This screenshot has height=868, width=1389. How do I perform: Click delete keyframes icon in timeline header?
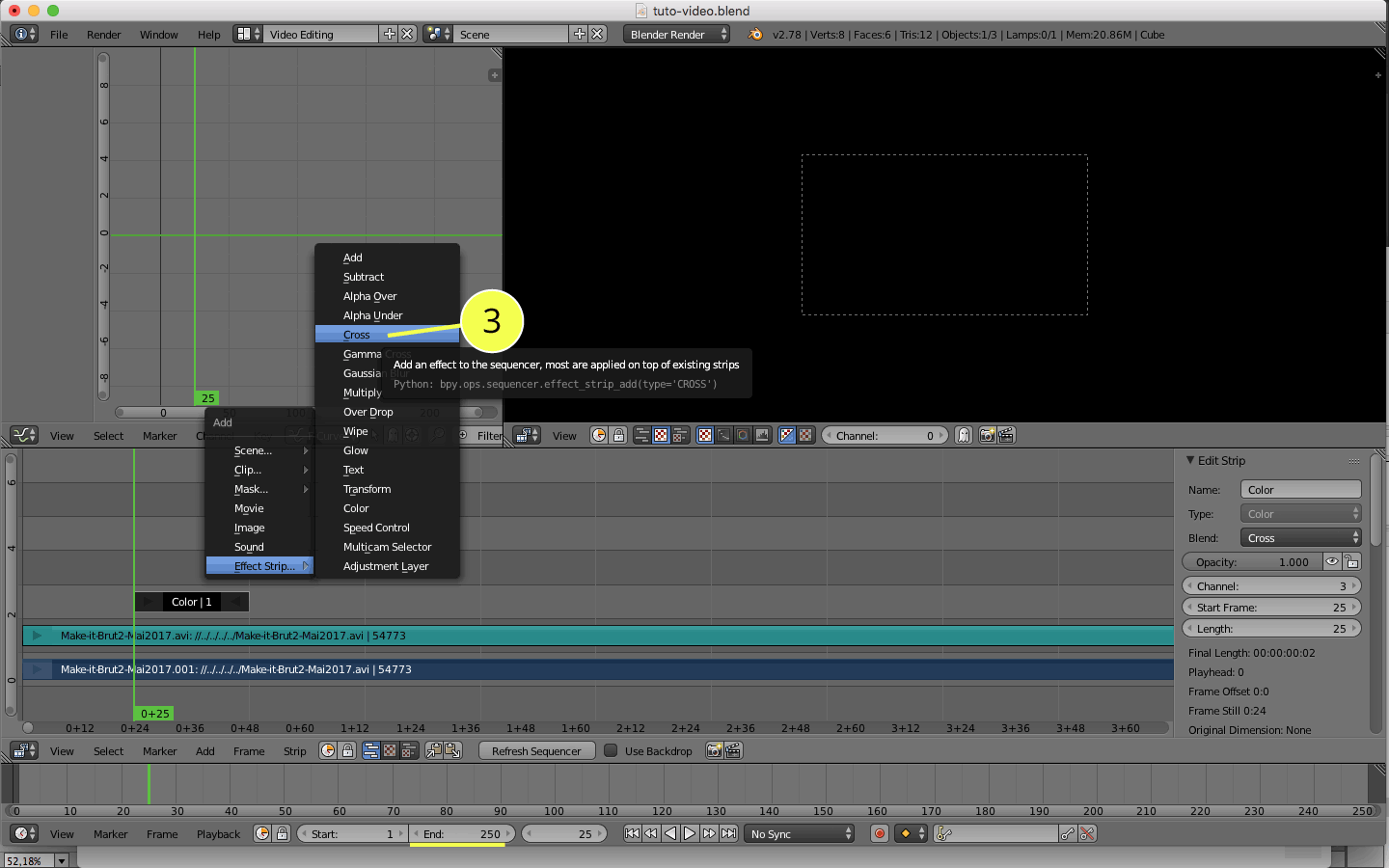[x=1087, y=833]
